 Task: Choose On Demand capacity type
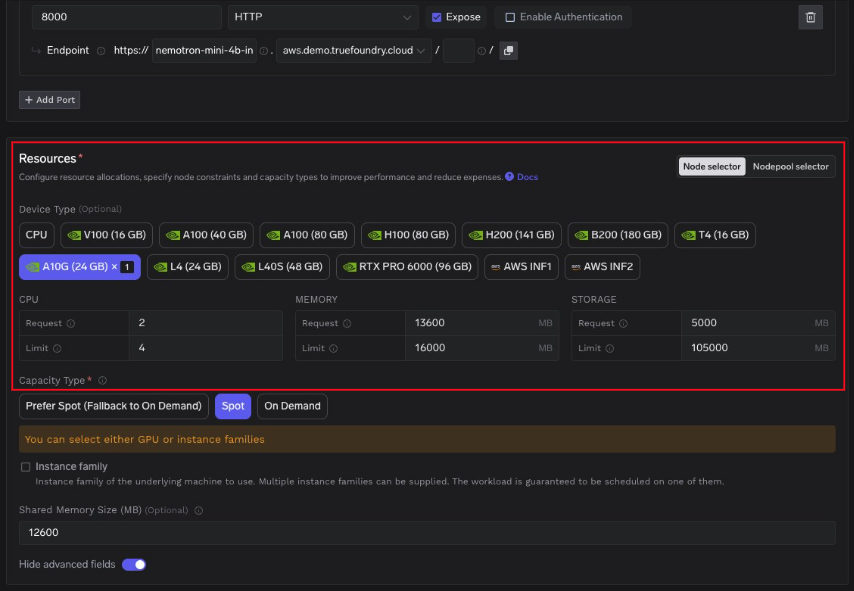point(292,406)
